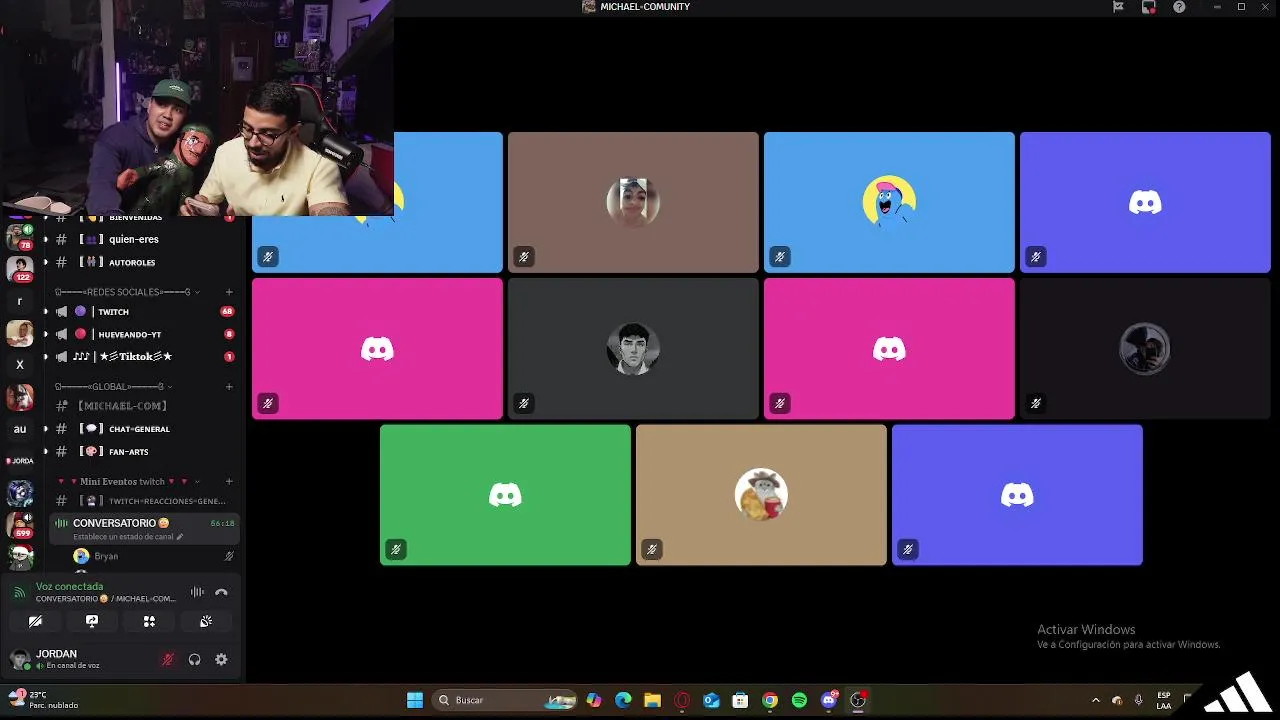Click Bryan's avatar in voice channel

[x=81, y=556]
